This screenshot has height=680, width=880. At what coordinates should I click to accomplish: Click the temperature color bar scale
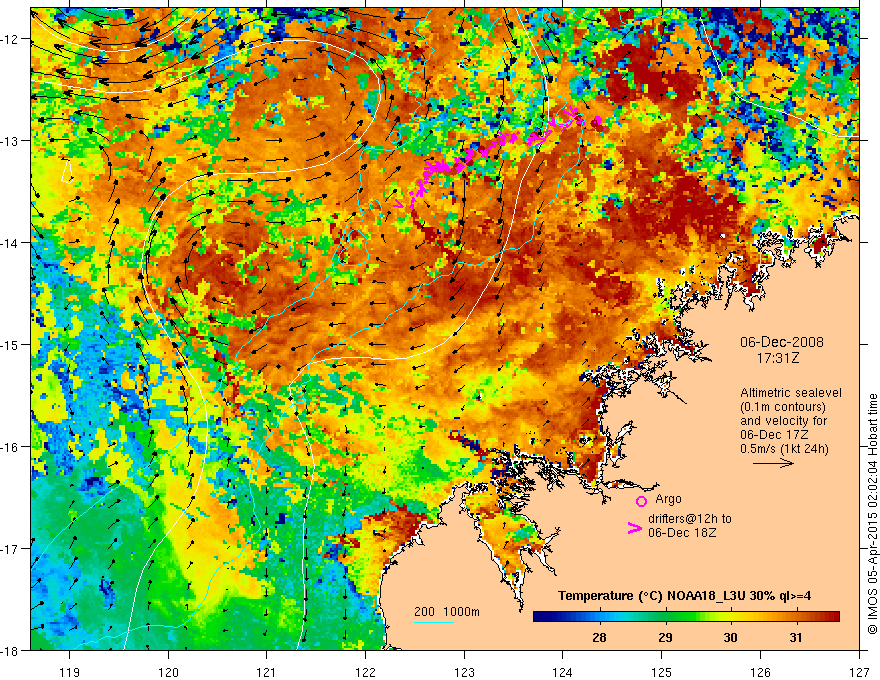click(x=686, y=617)
